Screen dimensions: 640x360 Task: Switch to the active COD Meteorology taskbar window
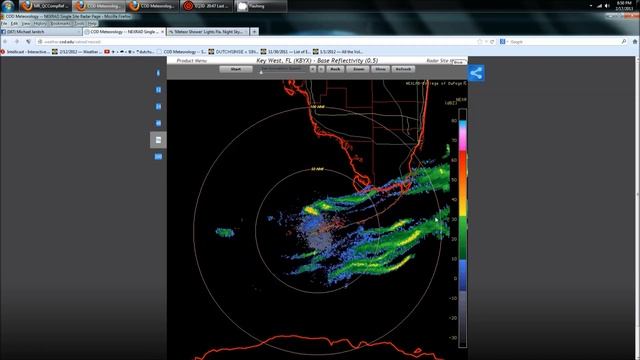tap(98, 6)
